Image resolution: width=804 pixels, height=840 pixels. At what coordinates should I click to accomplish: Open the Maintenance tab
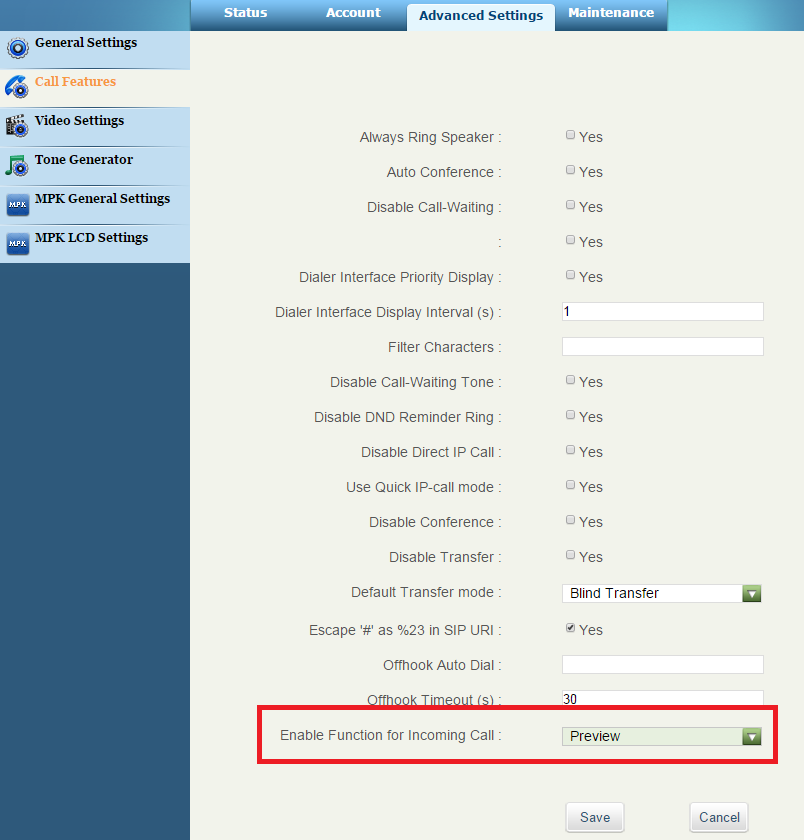(610, 13)
